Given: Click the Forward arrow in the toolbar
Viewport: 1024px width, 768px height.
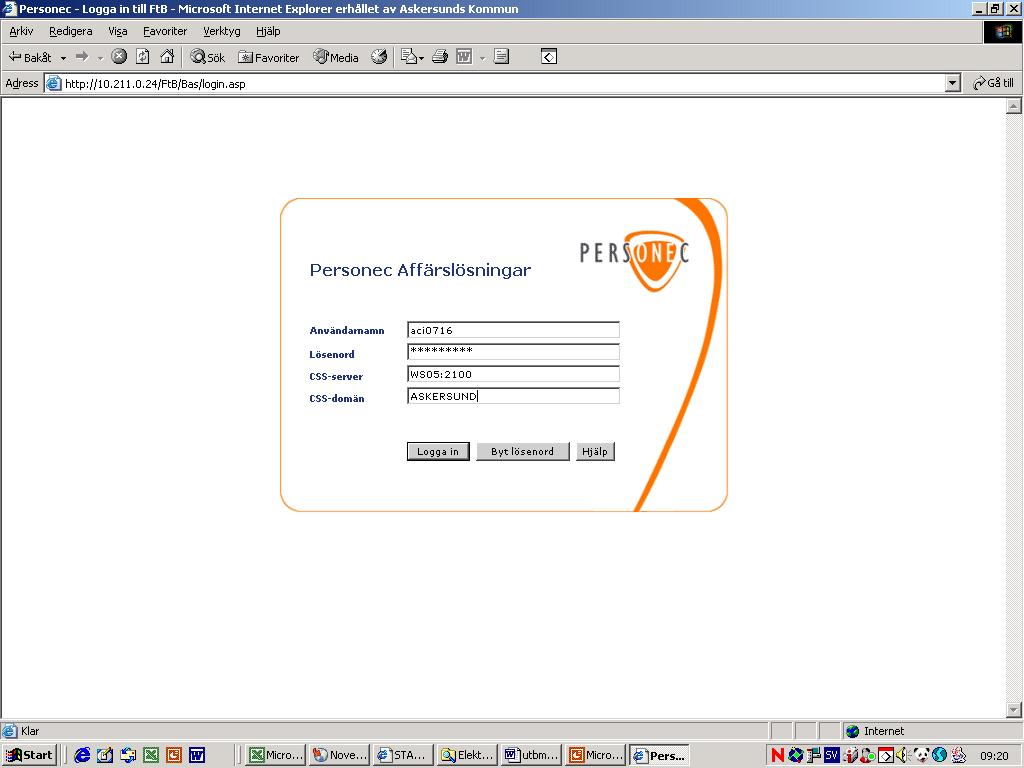Looking at the screenshot, I should [x=82, y=57].
